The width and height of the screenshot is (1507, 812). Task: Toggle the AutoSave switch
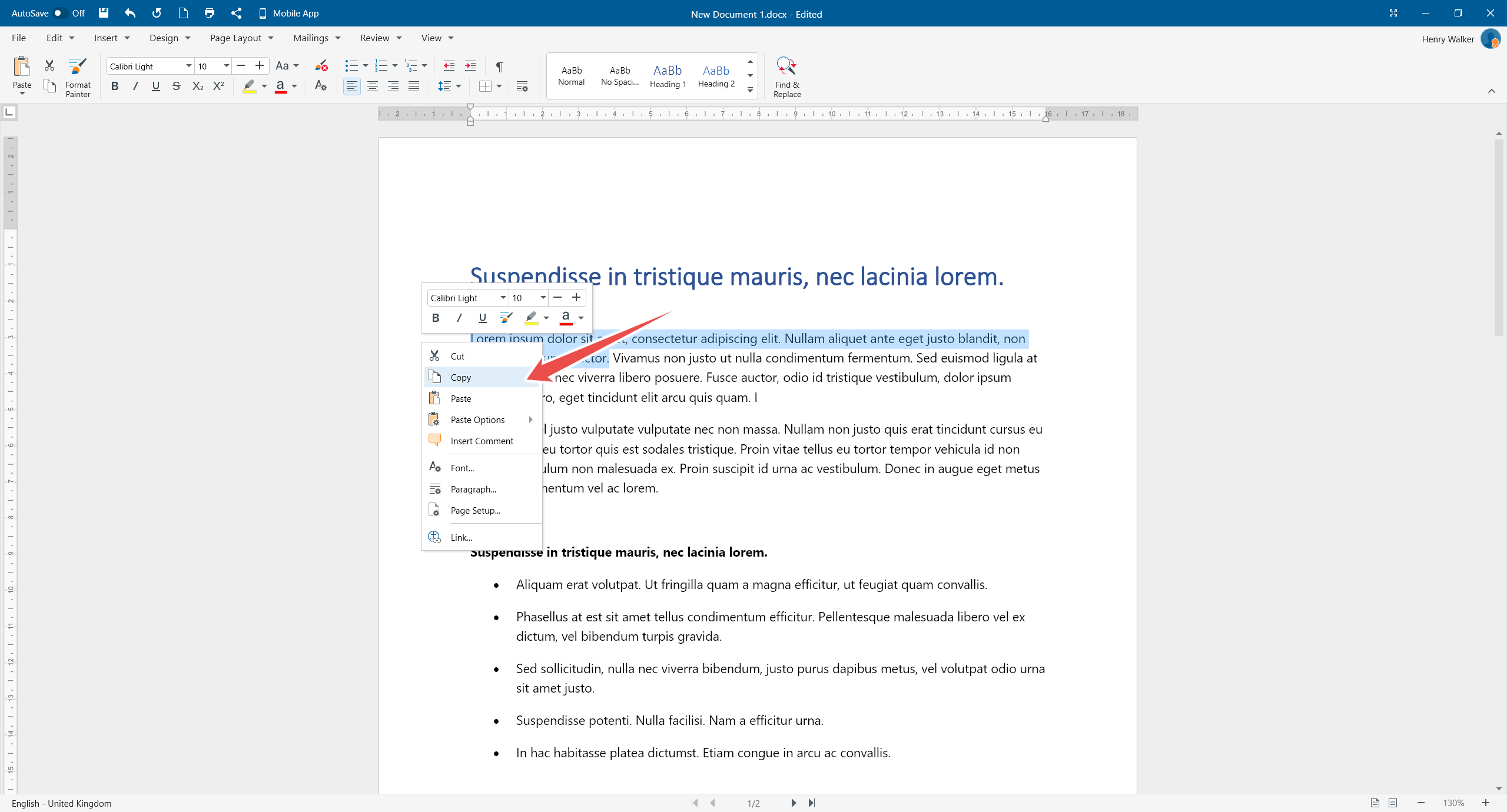(60, 13)
